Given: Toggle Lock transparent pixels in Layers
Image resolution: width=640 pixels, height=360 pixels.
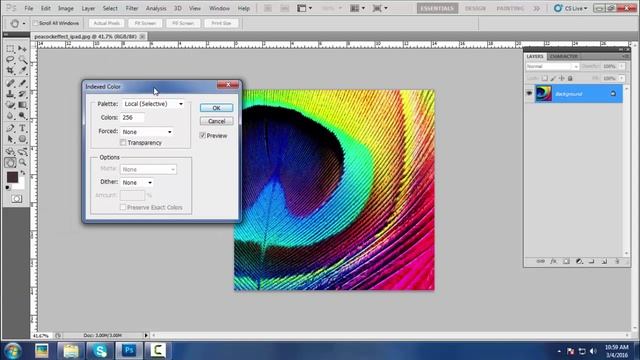Looking at the screenshot, I should point(544,78).
